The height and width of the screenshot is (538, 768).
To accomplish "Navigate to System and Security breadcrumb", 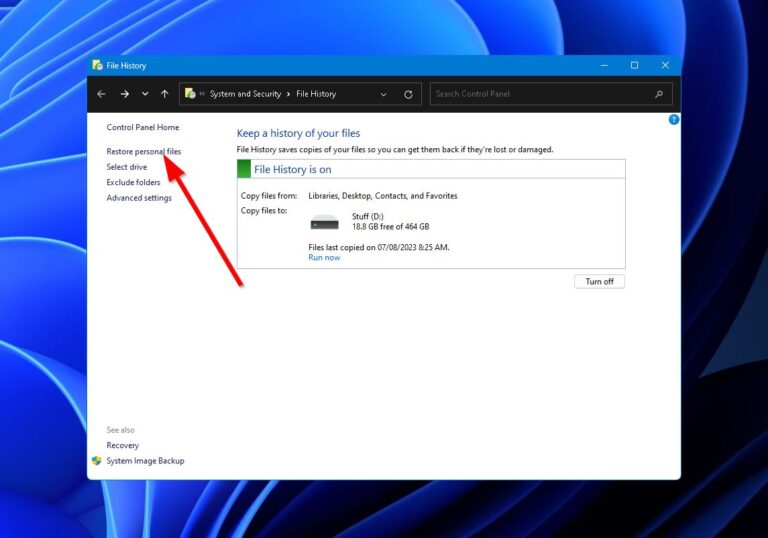I will (245, 94).
